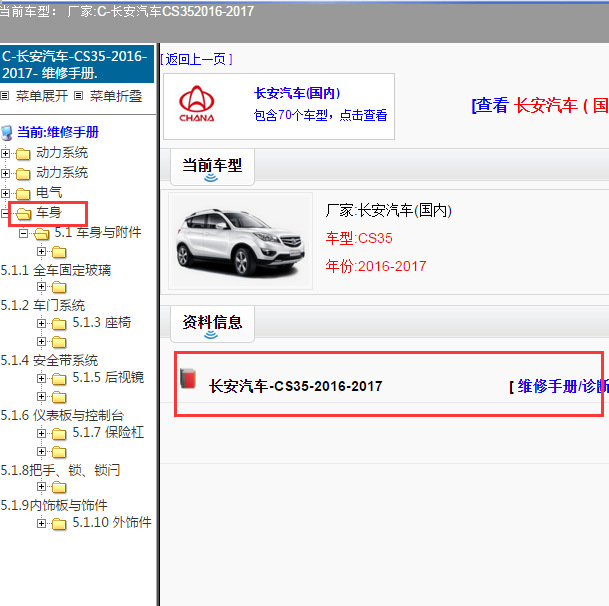
Task: Select the 当前车型 tab
Action: 212,167
